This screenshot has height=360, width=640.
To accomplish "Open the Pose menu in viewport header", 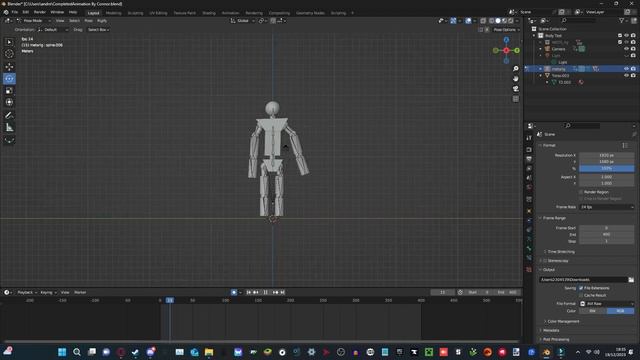I will pyautogui.click(x=88, y=20).
